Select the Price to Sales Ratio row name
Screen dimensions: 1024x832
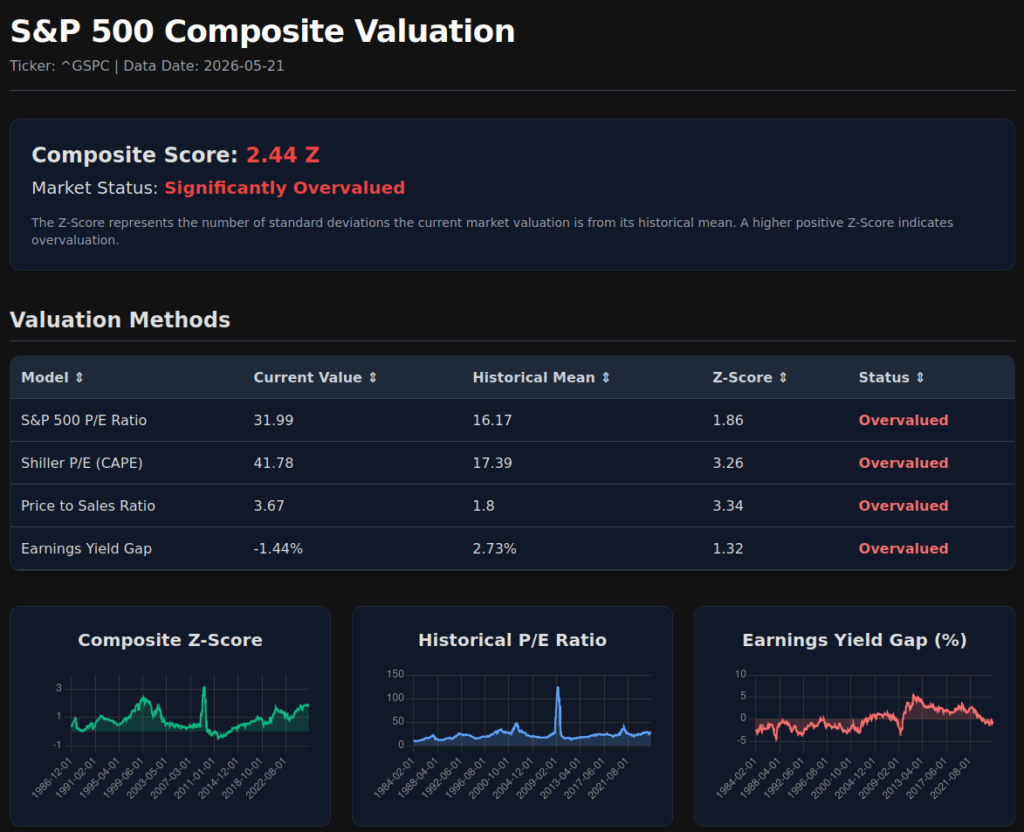pyautogui.click(x=88, y=505)
